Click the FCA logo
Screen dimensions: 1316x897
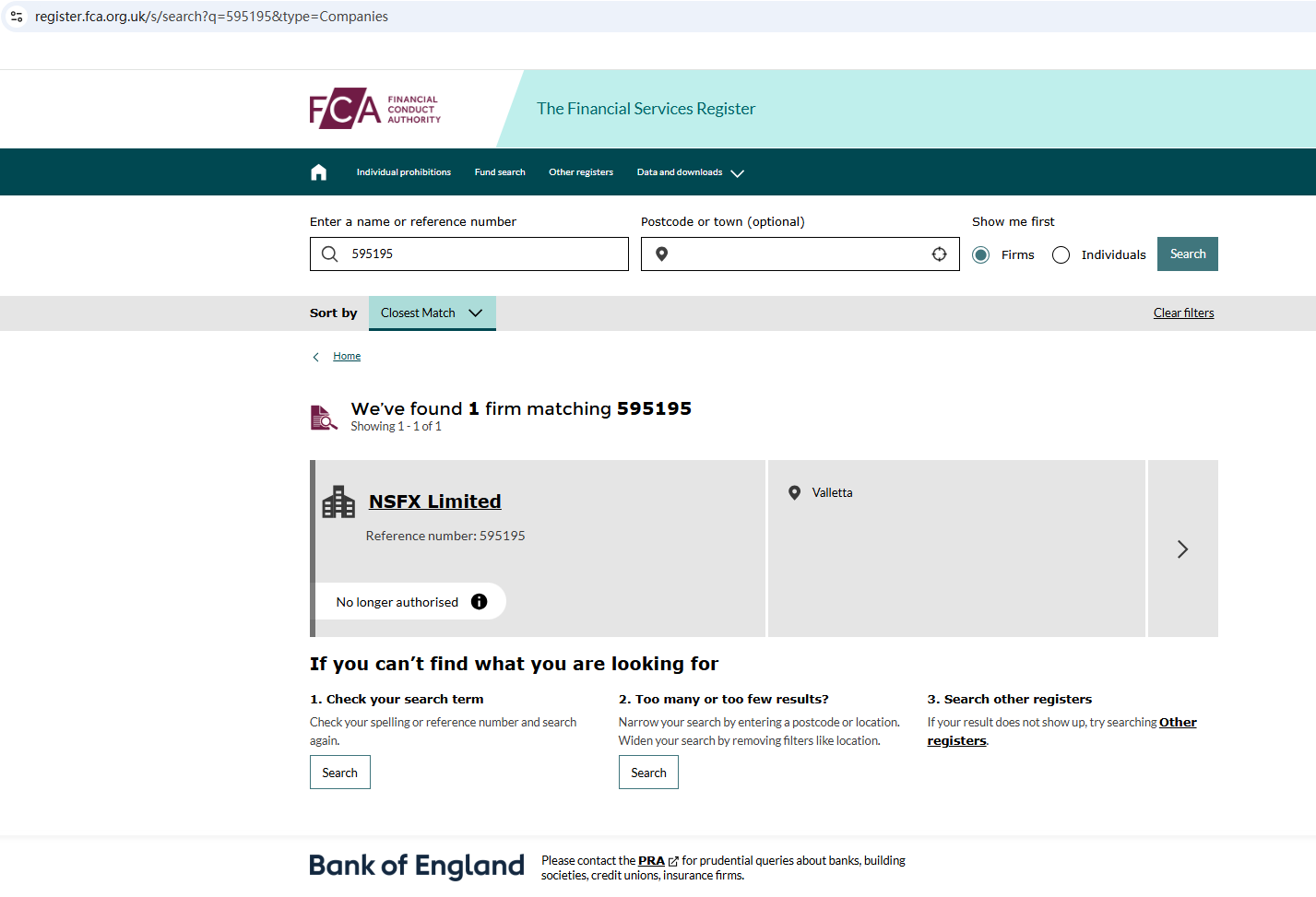pos(375,109)
